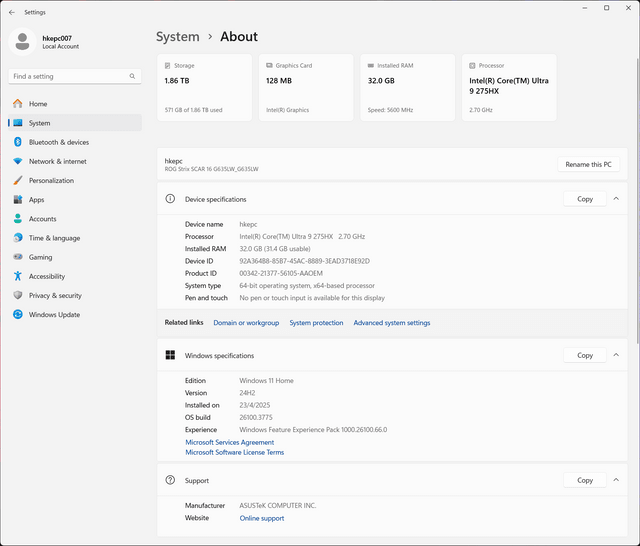
Task: Select Bluetooth & devices in sidebar
Action: click(75, 142)
